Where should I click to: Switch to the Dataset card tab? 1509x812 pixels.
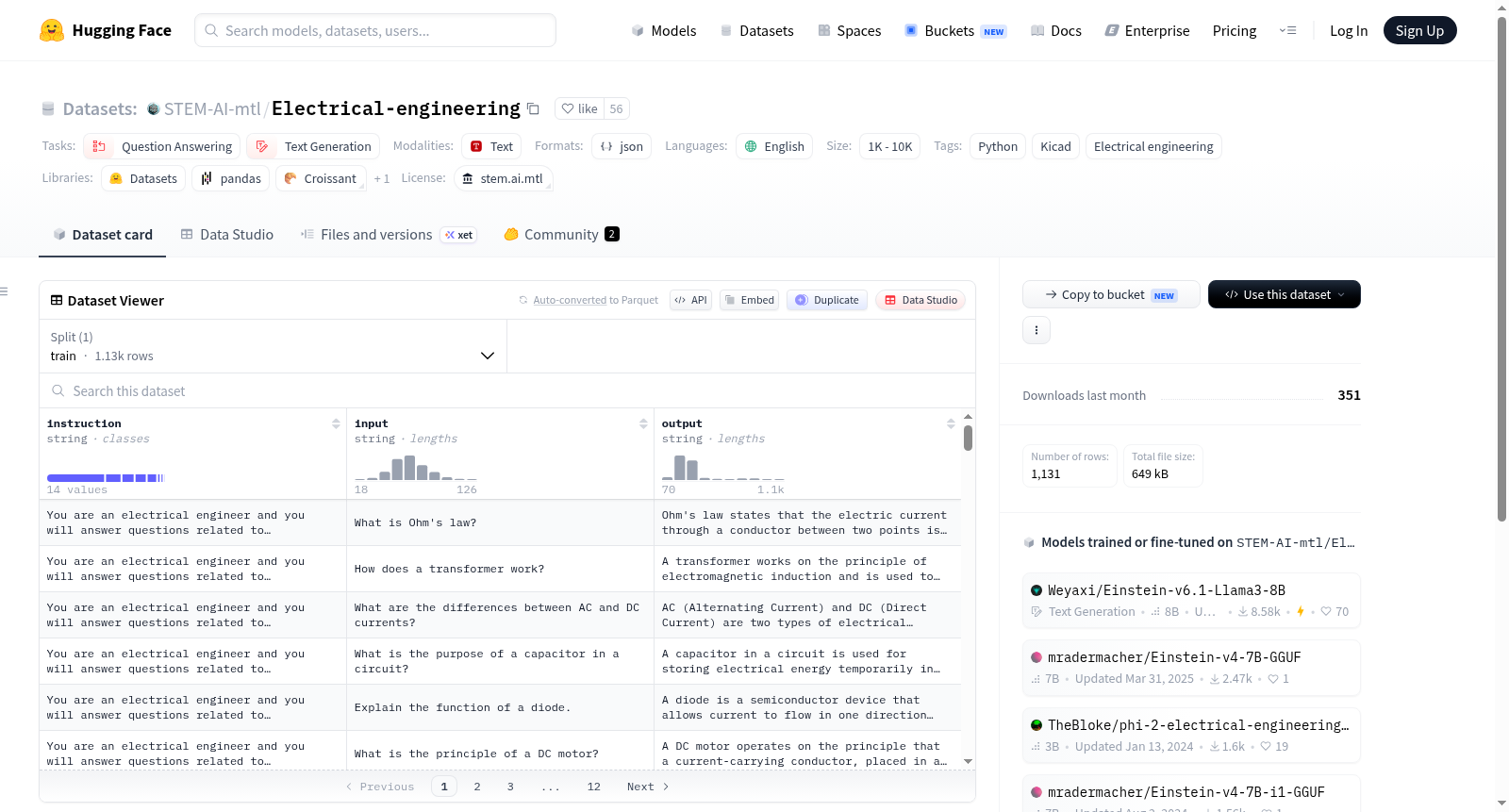(103, 235)
